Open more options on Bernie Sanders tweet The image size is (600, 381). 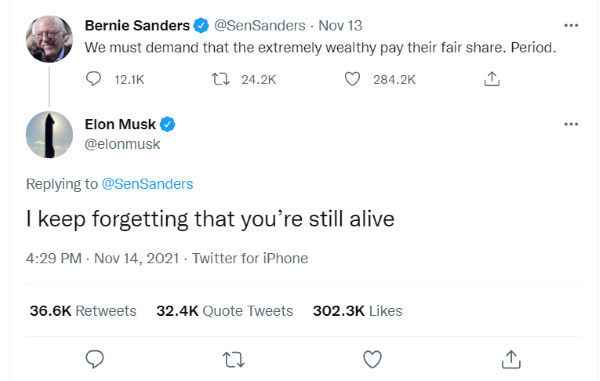point(571,26)
